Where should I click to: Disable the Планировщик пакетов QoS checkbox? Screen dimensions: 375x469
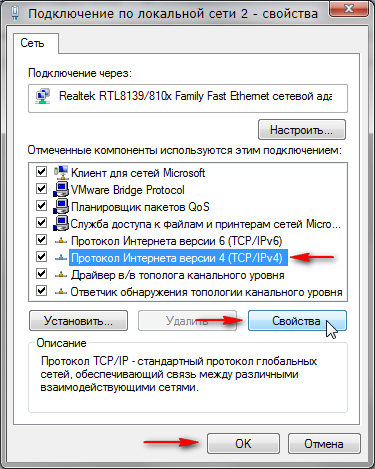click(41, 206)
